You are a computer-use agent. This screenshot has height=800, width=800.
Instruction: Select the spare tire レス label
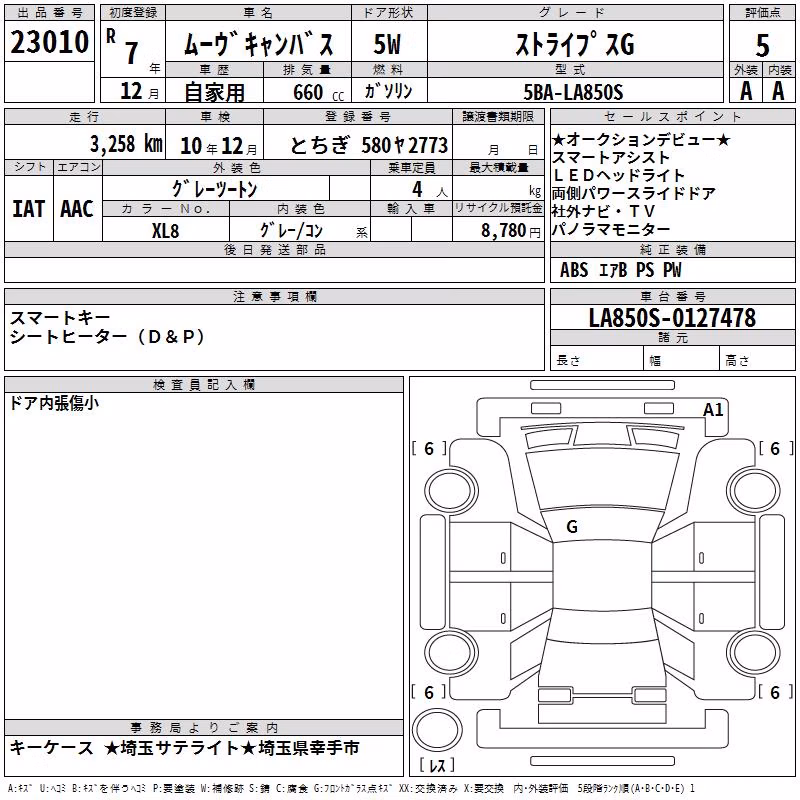click(437, 765)
